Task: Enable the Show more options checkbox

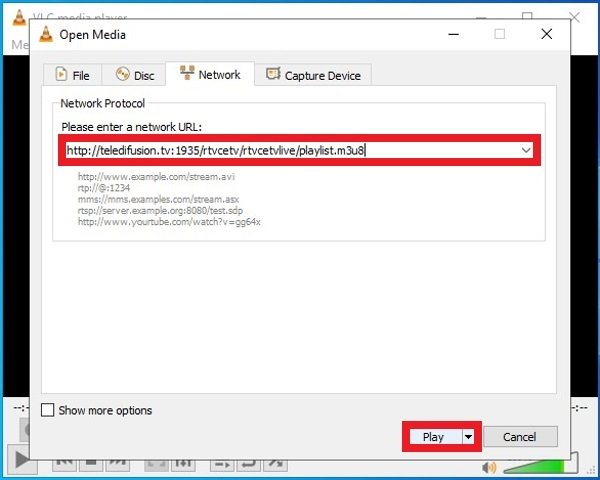Action: point(47,410)
